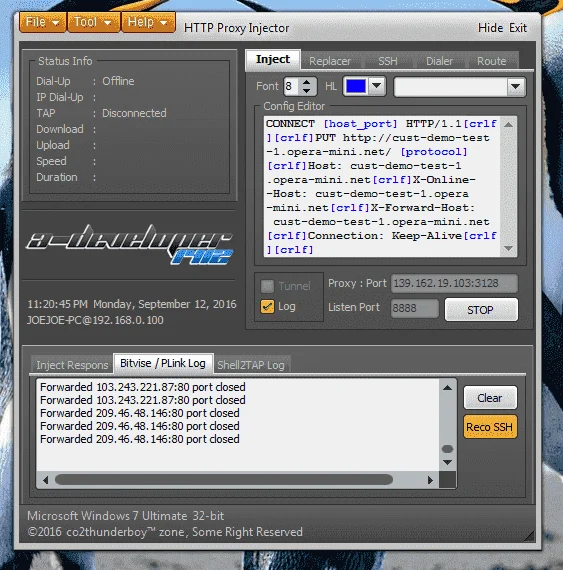Open the empty combo box beside HL
This screenshot has width=563, height=570.
459,87
